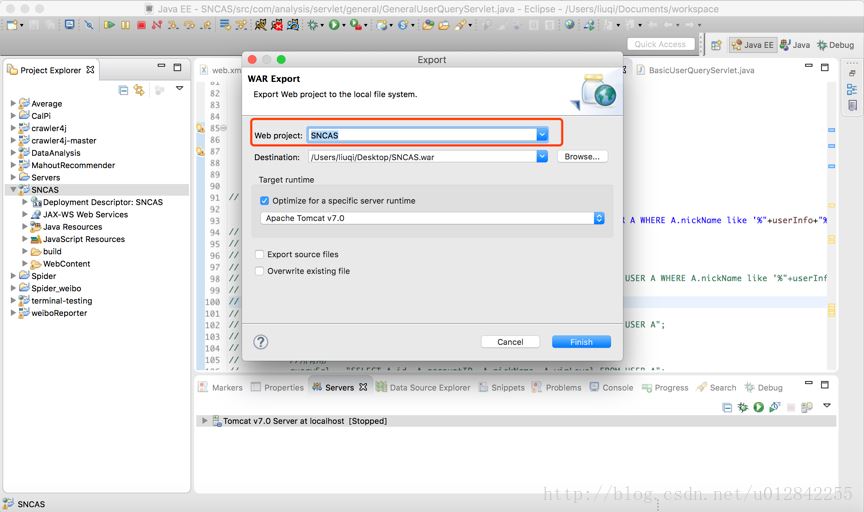Click the Suspend (pause) toolbar icon
This screenshot has height=512, width=864.
[x=126, y=25]
